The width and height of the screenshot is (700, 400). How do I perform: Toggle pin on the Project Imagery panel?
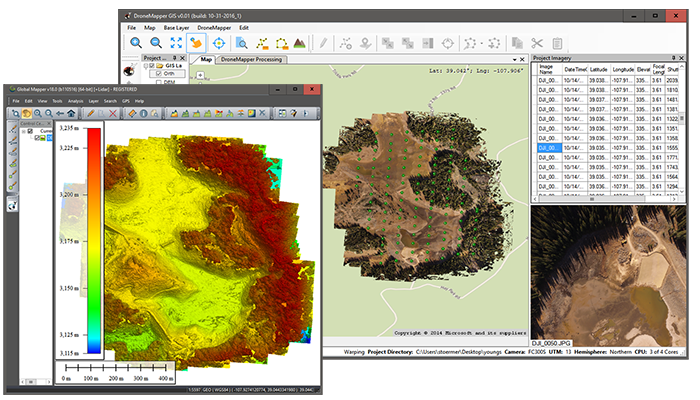(x=674, y=58)
